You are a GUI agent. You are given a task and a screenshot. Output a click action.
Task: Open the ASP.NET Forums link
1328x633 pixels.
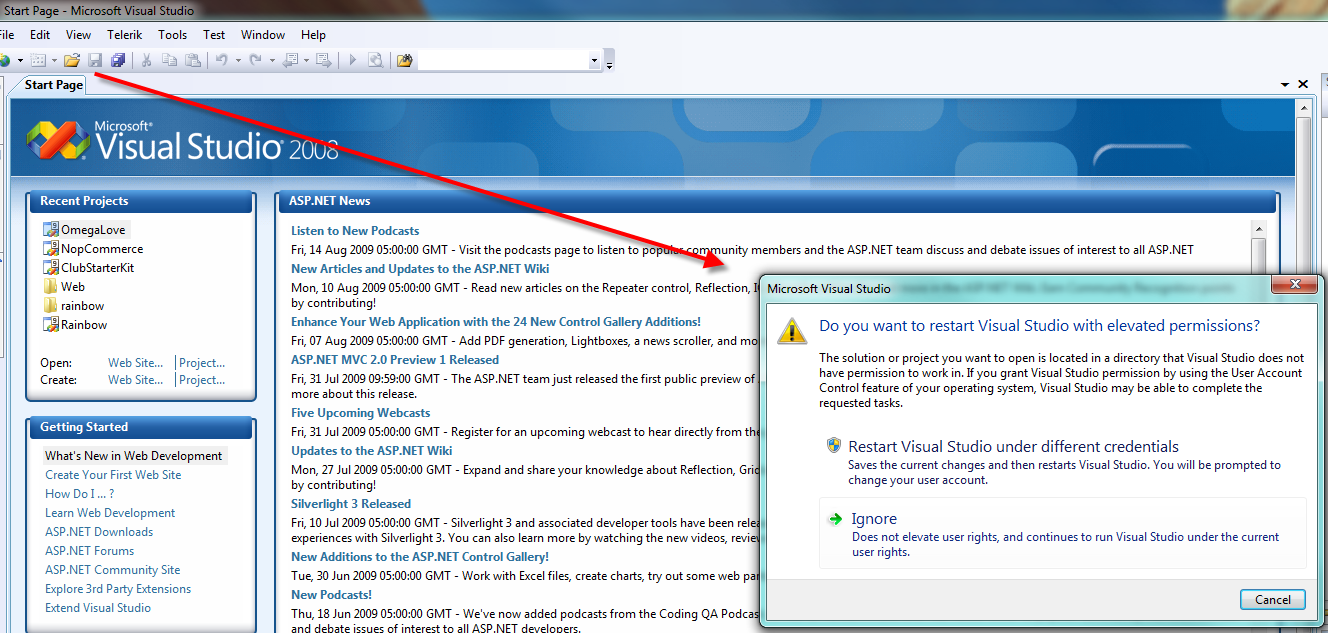point(89,551)
